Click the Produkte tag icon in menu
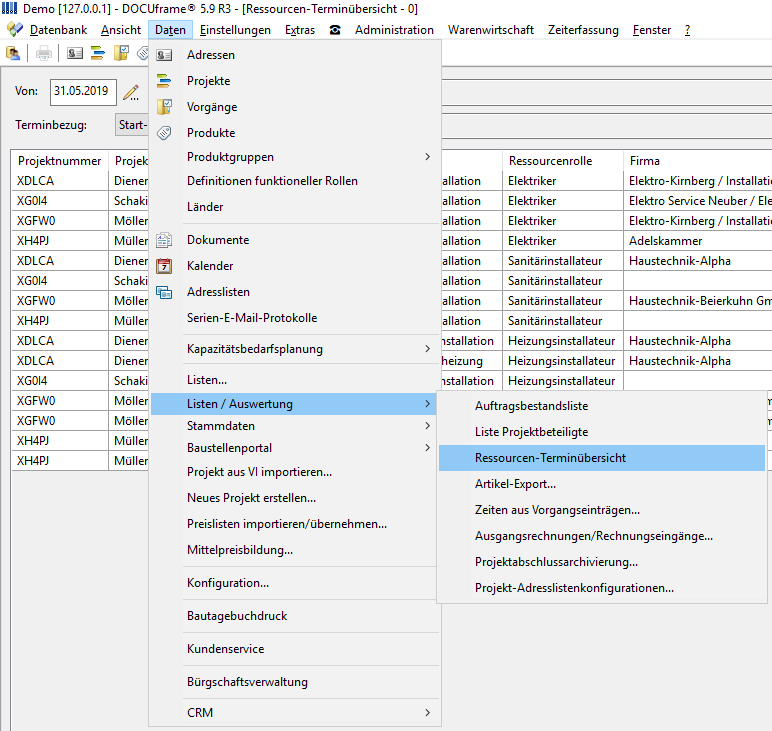 click(164, 133)
